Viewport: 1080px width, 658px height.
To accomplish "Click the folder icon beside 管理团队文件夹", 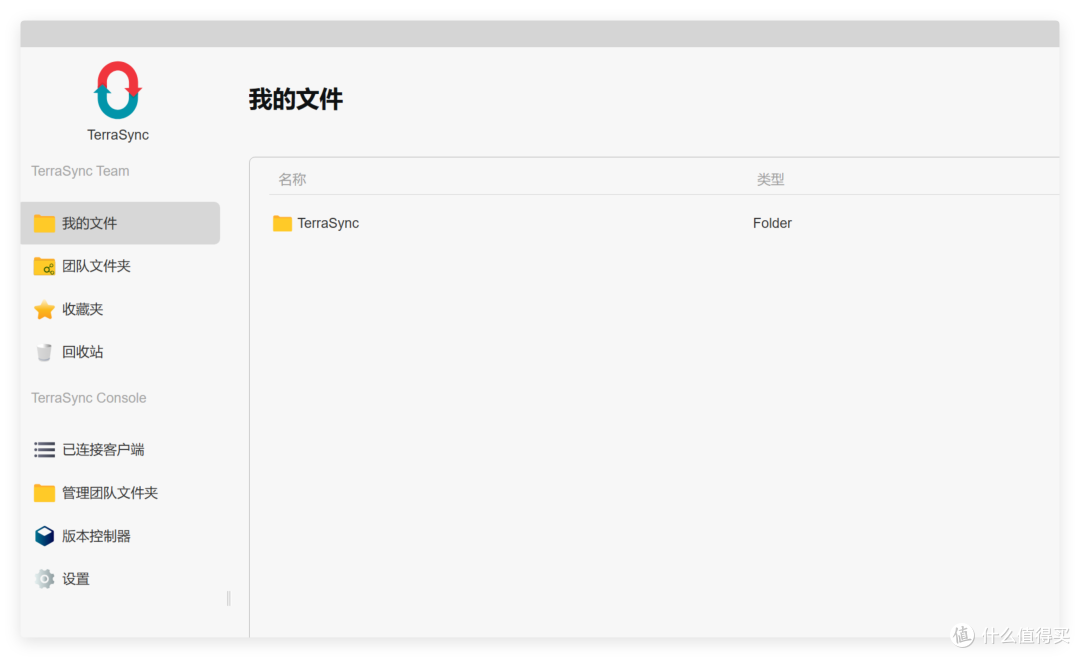I will click(x=44, y=493).
